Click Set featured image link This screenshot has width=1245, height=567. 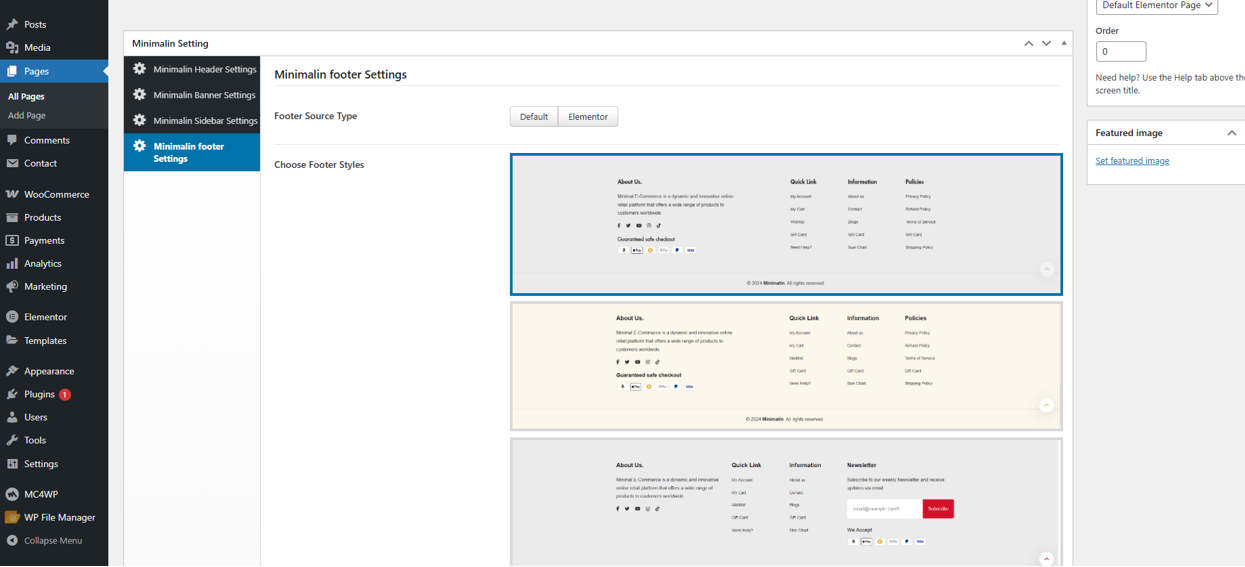1132,161
